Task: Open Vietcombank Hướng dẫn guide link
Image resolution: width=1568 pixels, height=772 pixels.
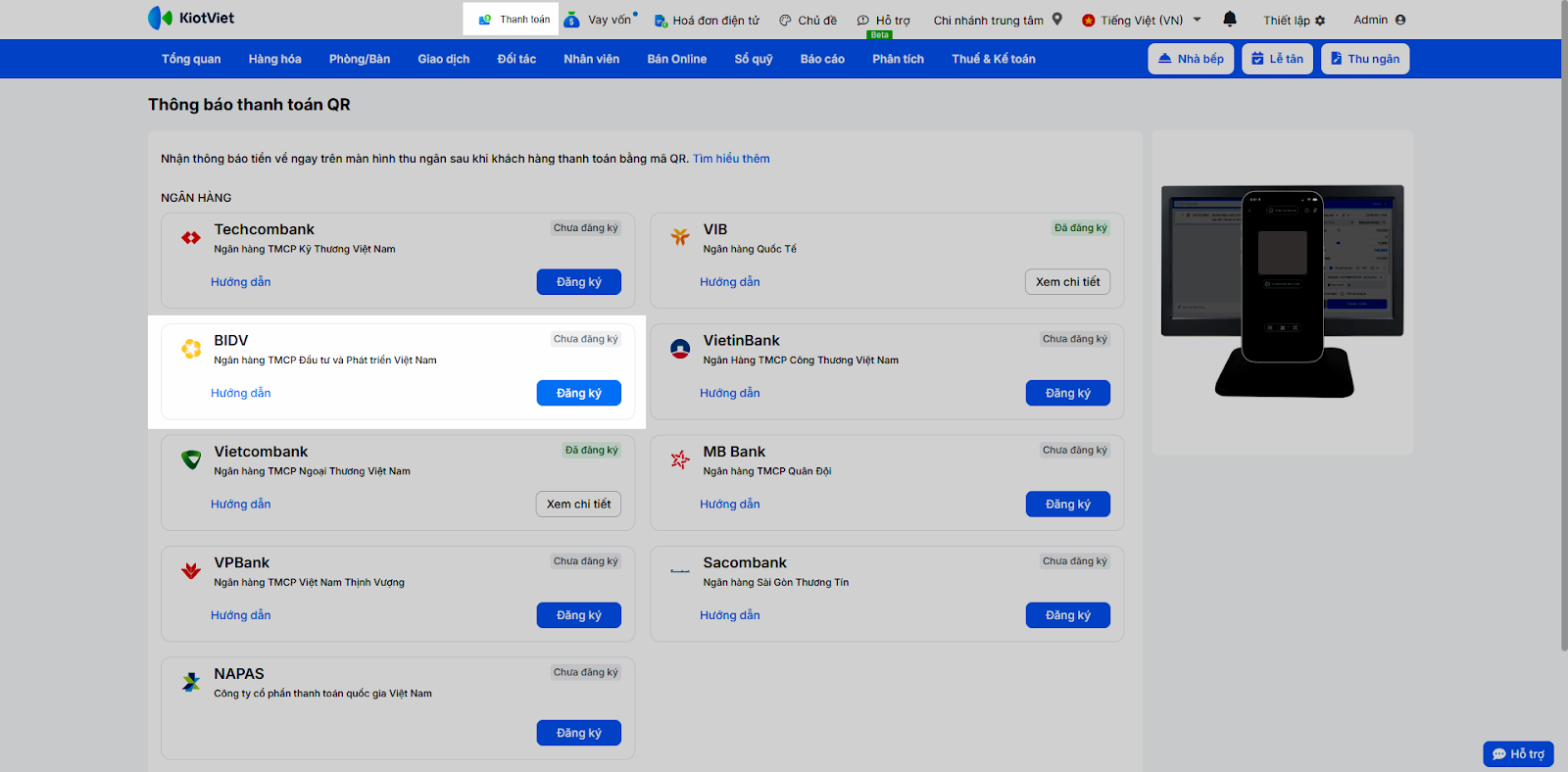Action: pos(241,505)
